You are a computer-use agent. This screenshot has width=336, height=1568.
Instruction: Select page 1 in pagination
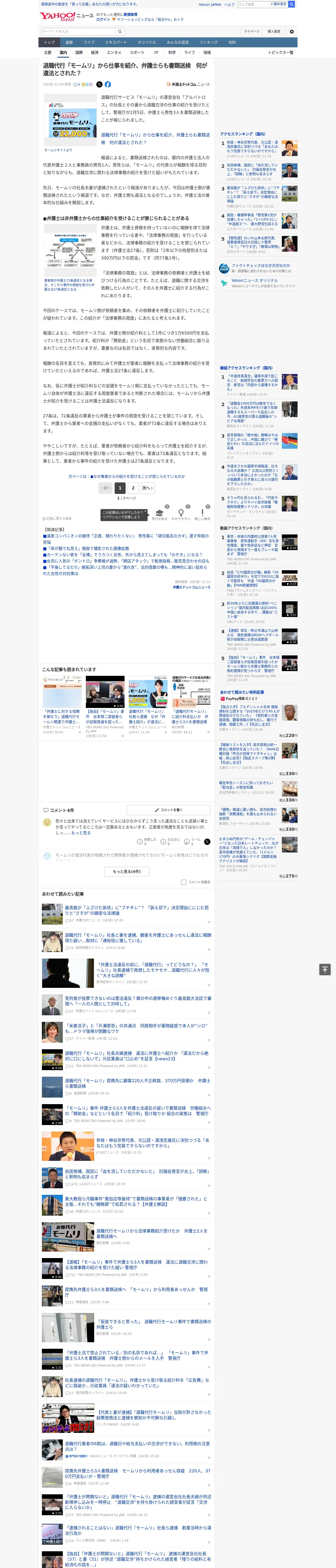coord(120,488)
